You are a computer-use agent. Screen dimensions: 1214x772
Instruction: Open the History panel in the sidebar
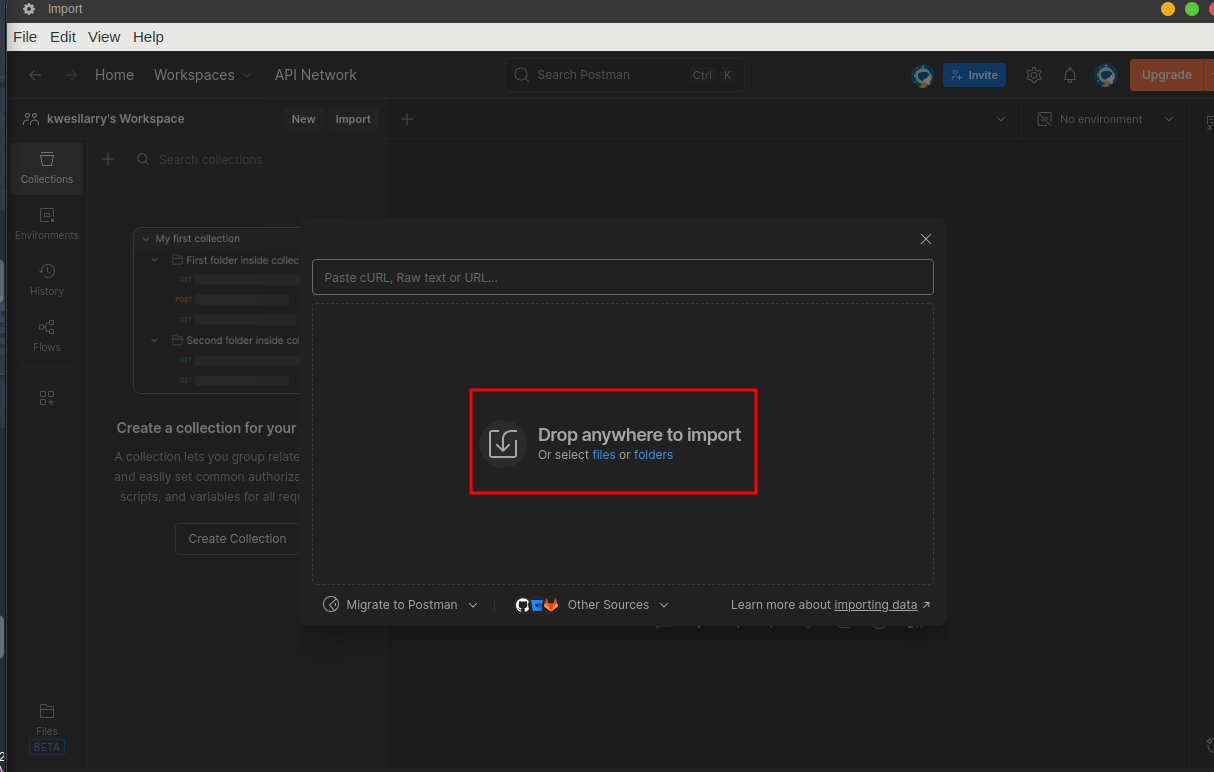pyautogui.click(x=46, y=277)
